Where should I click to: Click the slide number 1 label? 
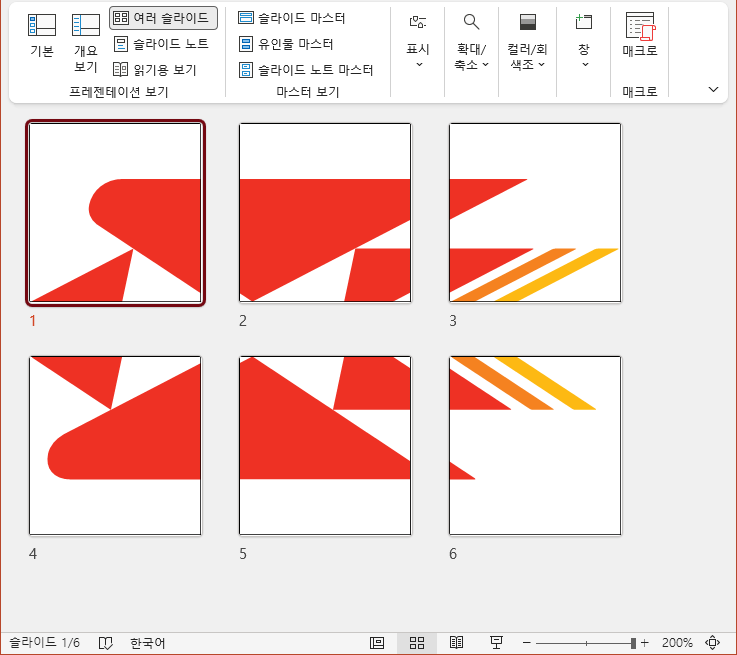coord(32,321)
